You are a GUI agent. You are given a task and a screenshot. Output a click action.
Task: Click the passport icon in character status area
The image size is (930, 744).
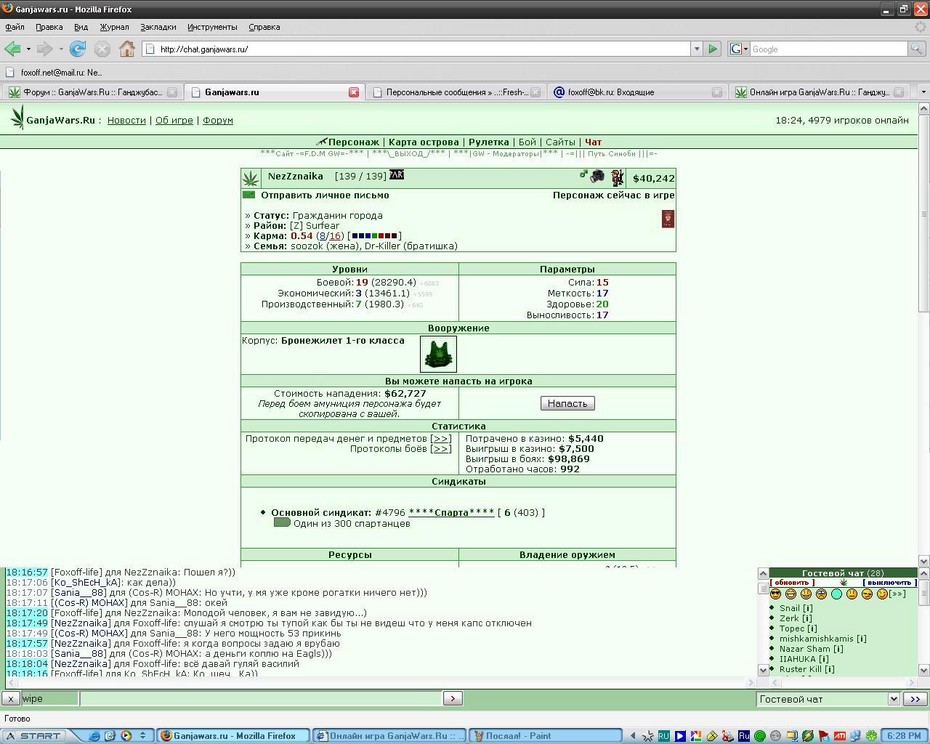[668, 219]
